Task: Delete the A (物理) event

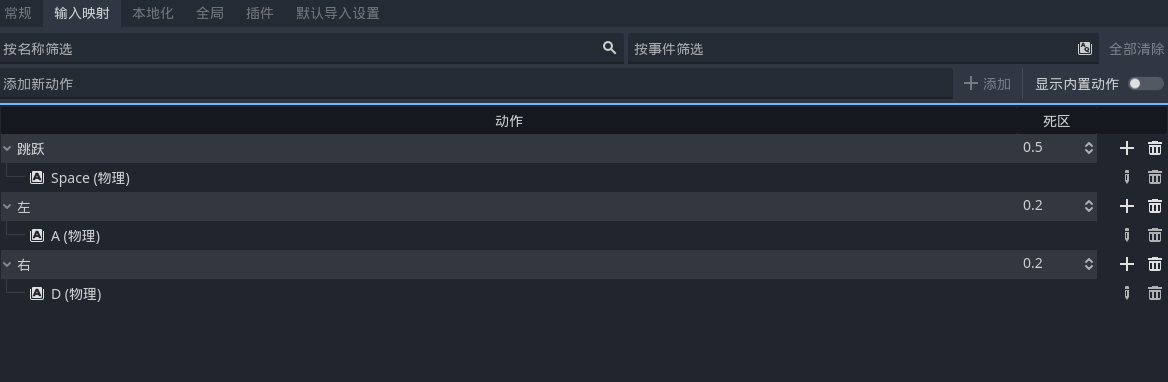Action: [x=1155, y=235]
